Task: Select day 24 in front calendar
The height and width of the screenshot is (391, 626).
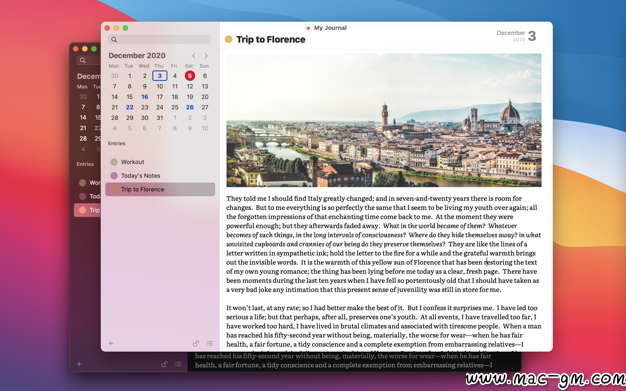Action: pos(160,107)
